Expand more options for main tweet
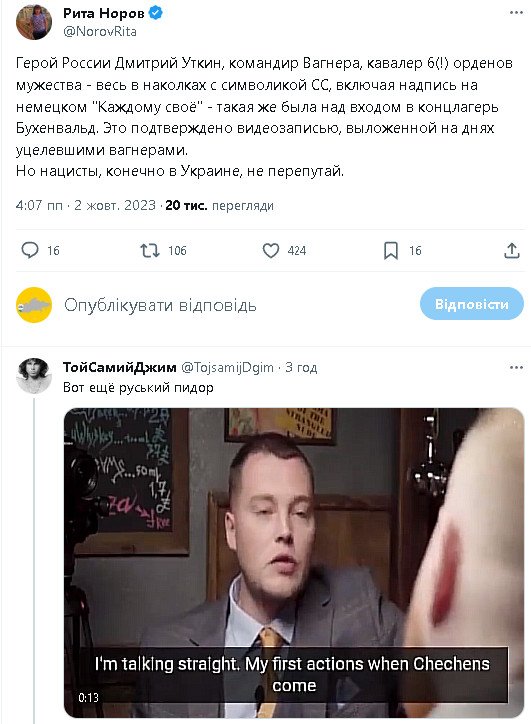 click(516, 12)
